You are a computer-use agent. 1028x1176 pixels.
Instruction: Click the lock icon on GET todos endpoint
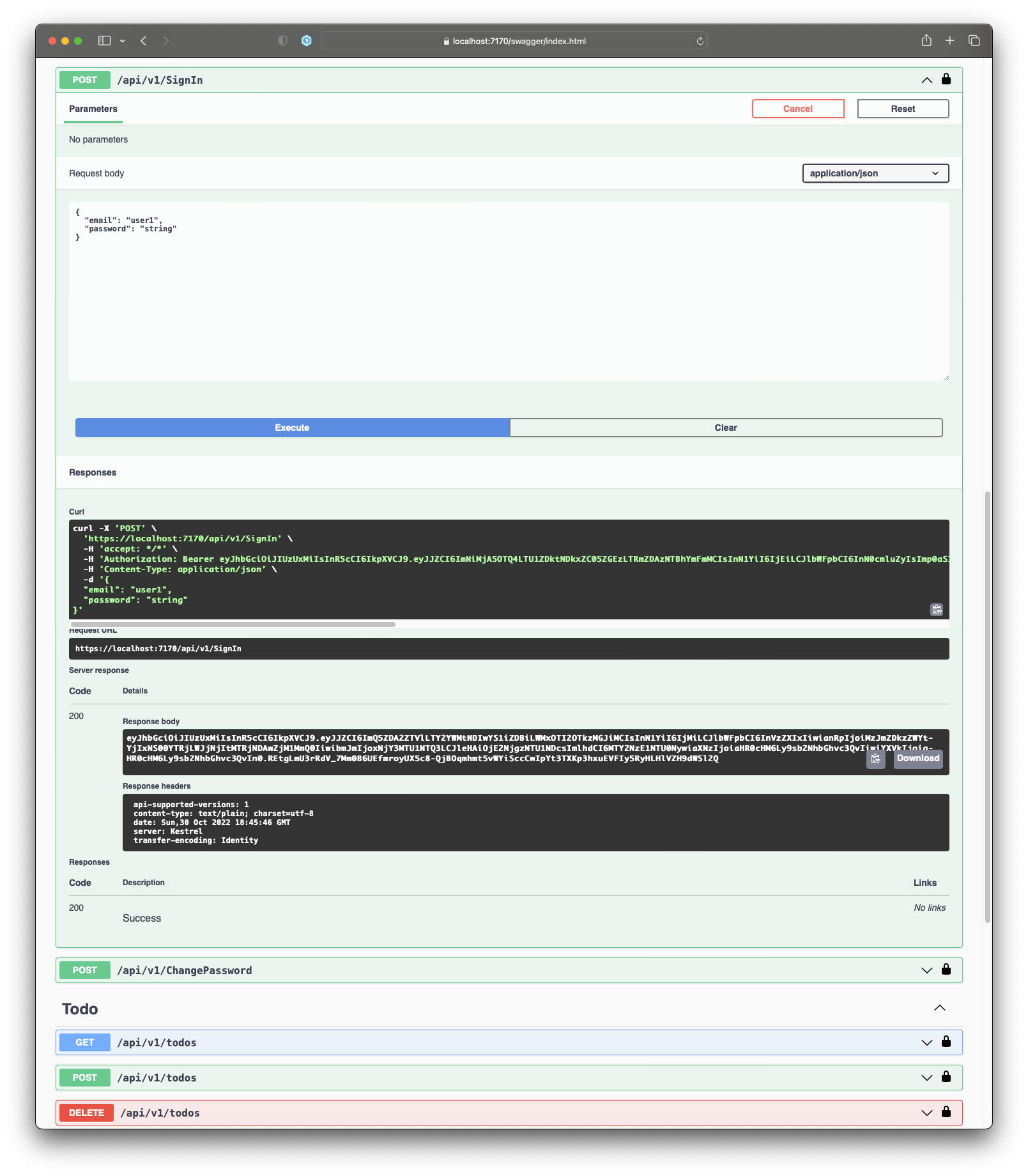click(946, 1042)
